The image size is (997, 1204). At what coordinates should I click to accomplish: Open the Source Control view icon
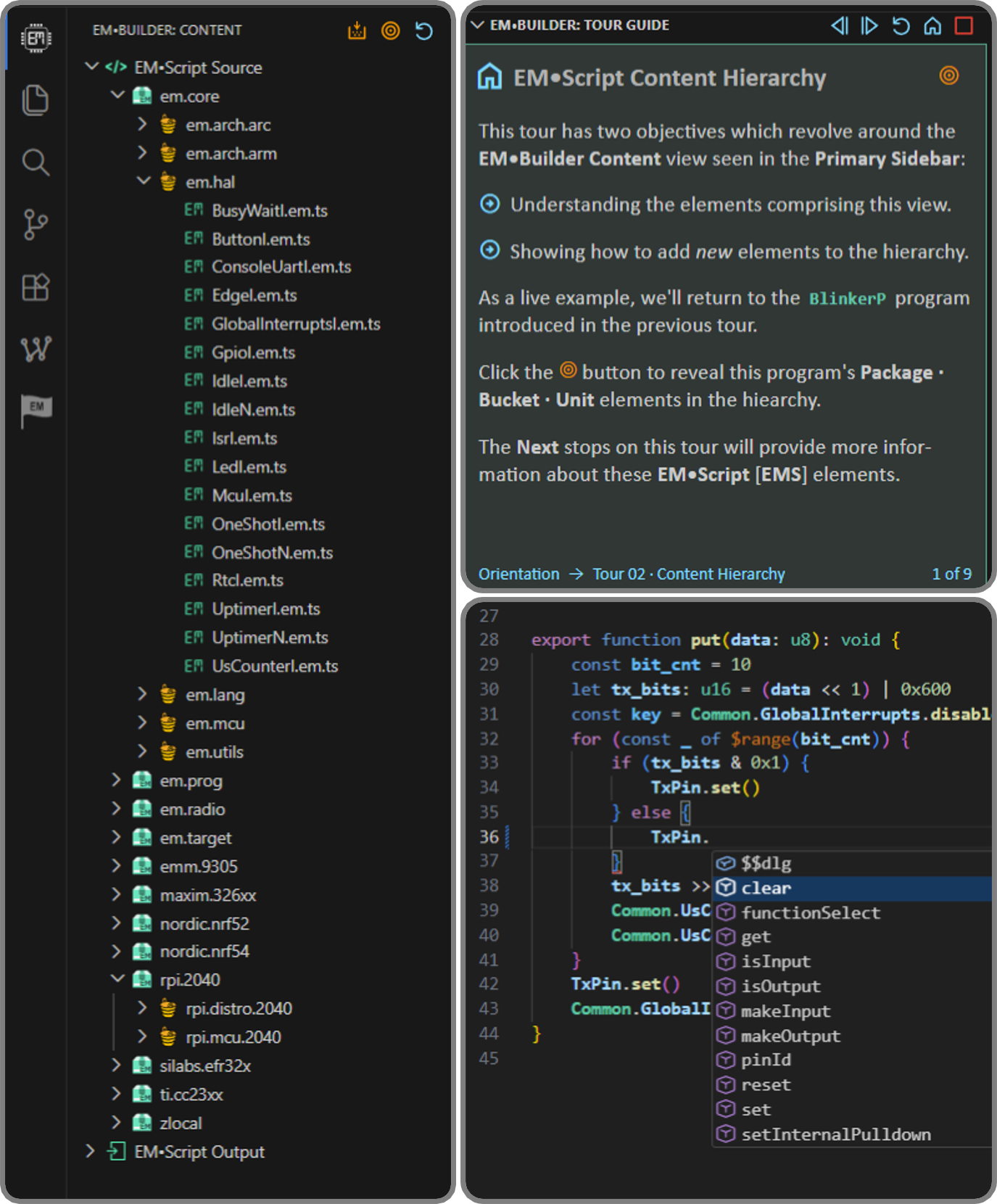coord(35,225)
